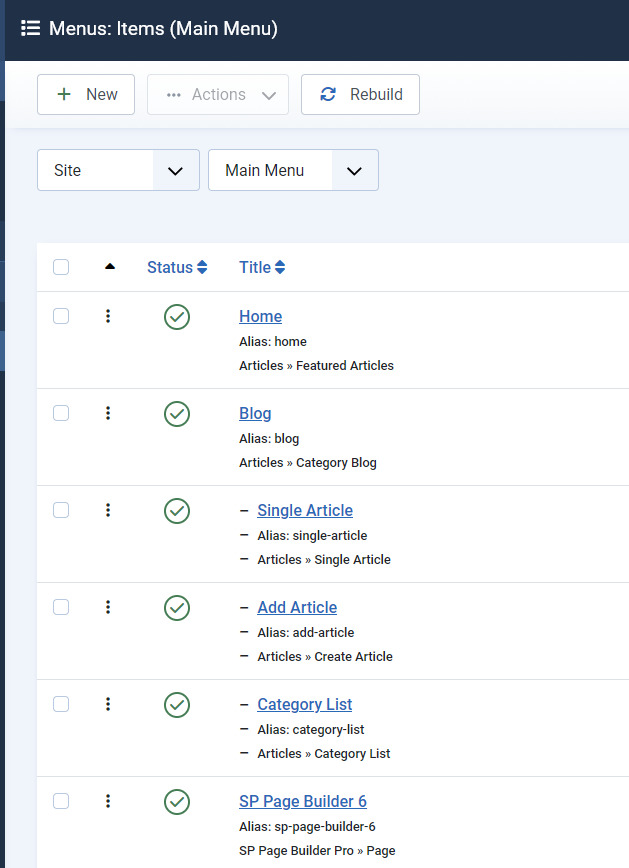This screenshot has width=629, height=868.
Task: Click the status checkmark for Single Article
Action: coord(177,511)
